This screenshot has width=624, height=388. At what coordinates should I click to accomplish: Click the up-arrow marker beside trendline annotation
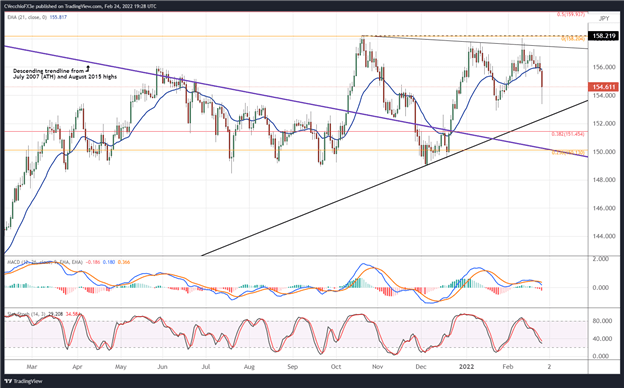pyautogui.click(x=88, y=68)
